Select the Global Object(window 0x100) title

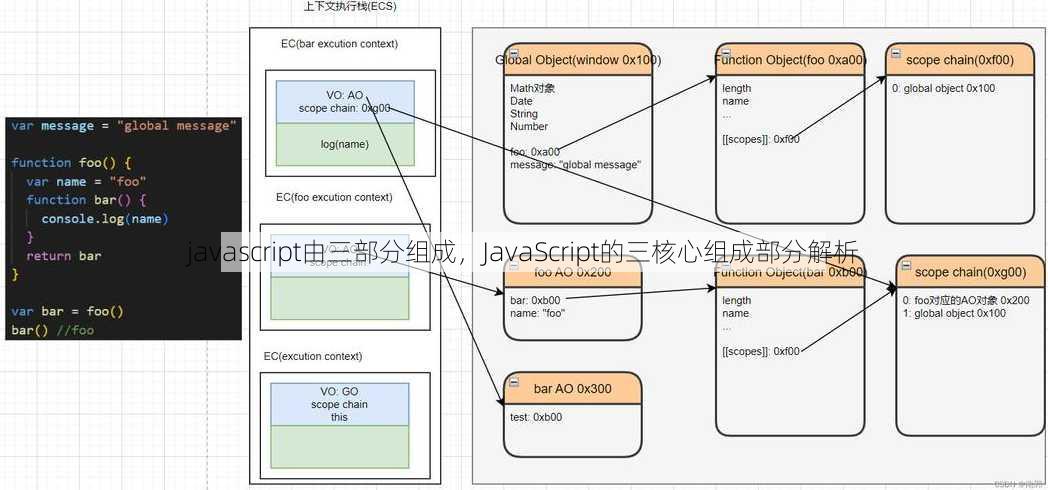(x=578, y=60)
